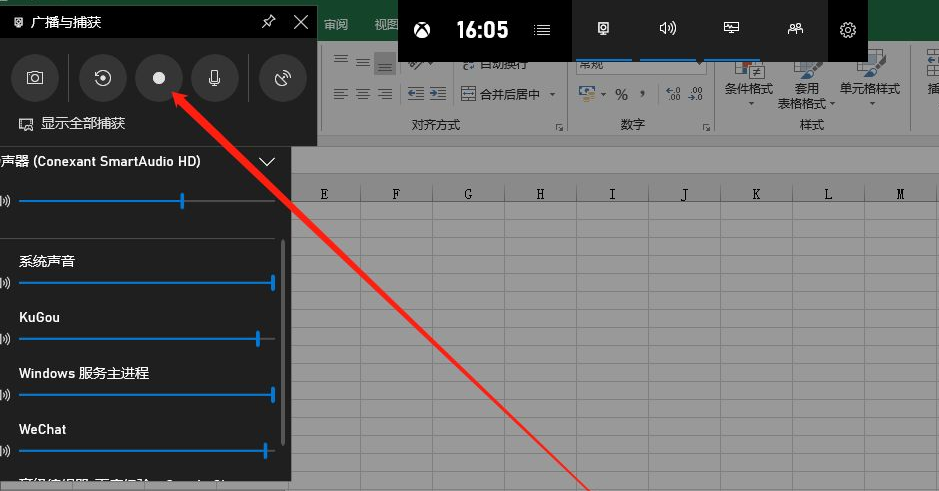
Task: Record the last moments replay icon
Action: [x=102, y=78]
